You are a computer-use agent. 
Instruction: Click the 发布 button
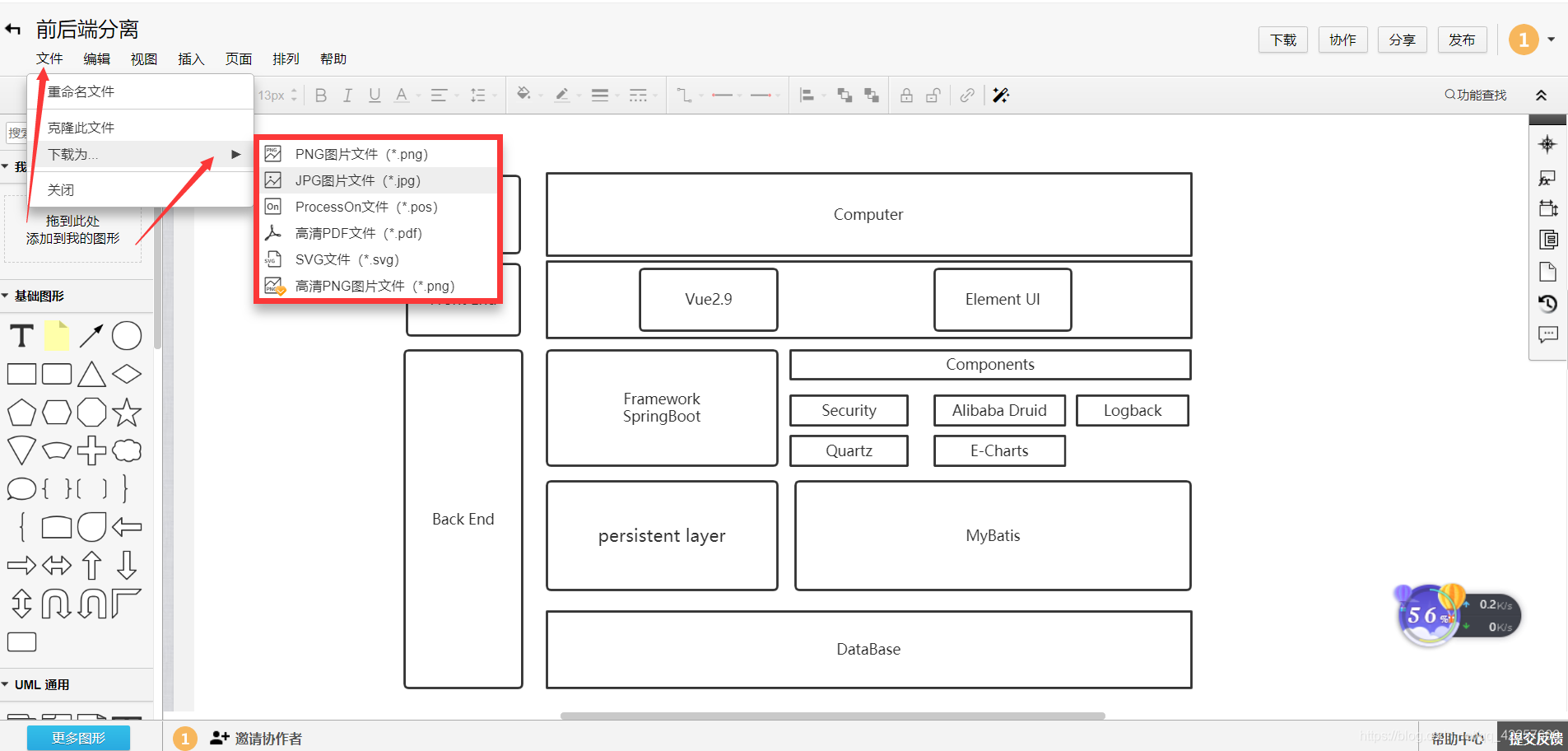pyautogui.click(x=1462, y=40)
